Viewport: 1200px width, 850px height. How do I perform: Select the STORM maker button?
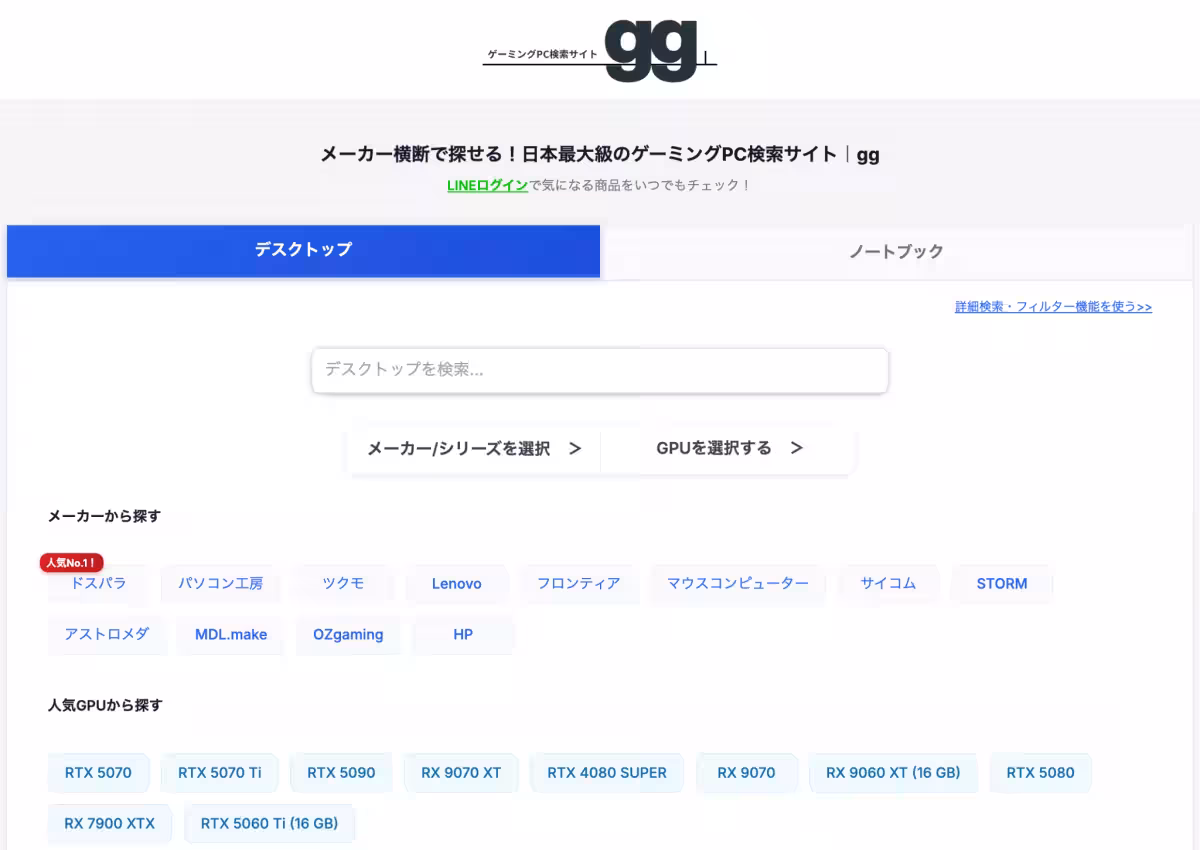tap(1002, 584)
